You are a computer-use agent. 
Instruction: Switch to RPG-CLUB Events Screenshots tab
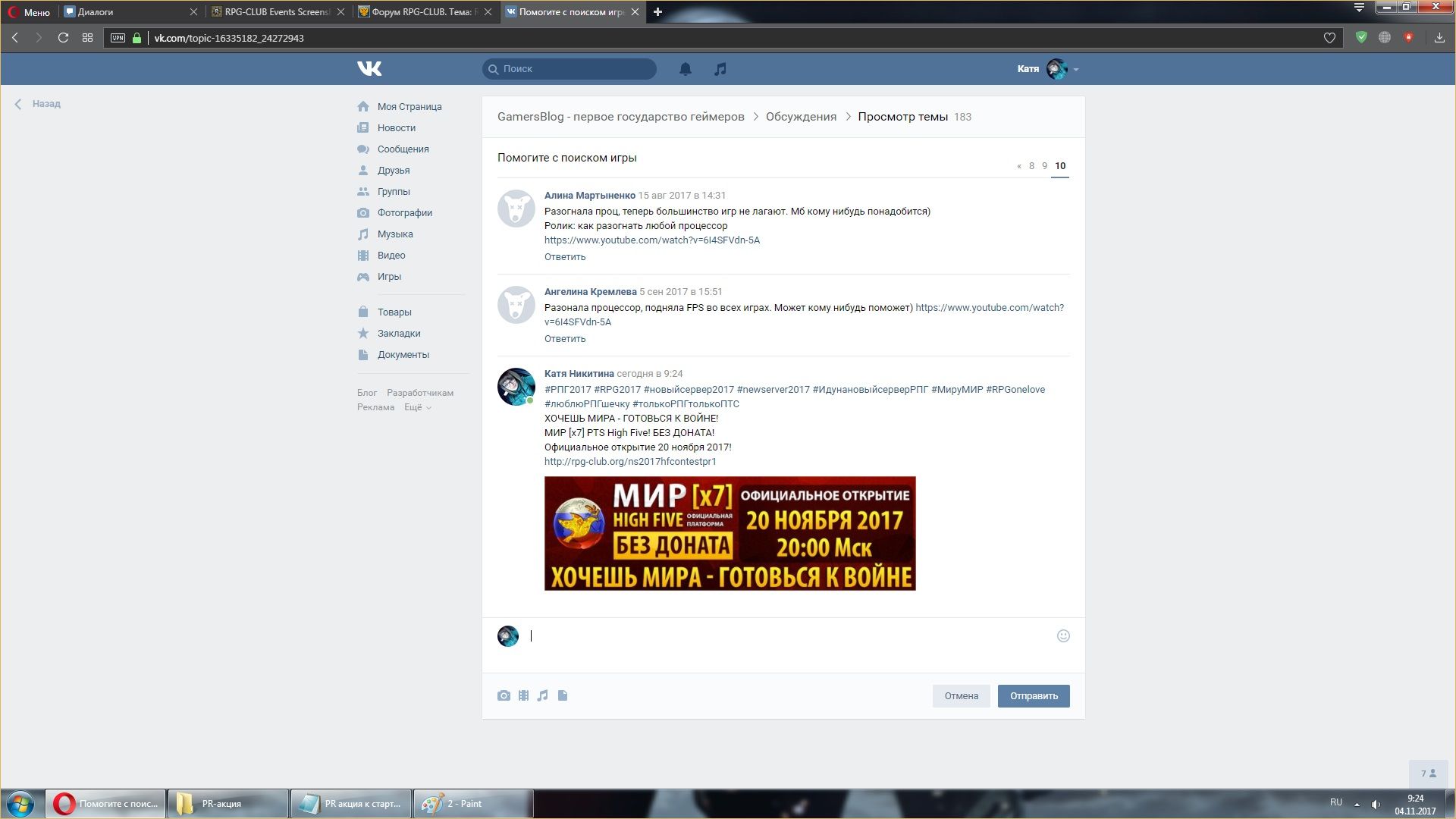coord(278,12)
